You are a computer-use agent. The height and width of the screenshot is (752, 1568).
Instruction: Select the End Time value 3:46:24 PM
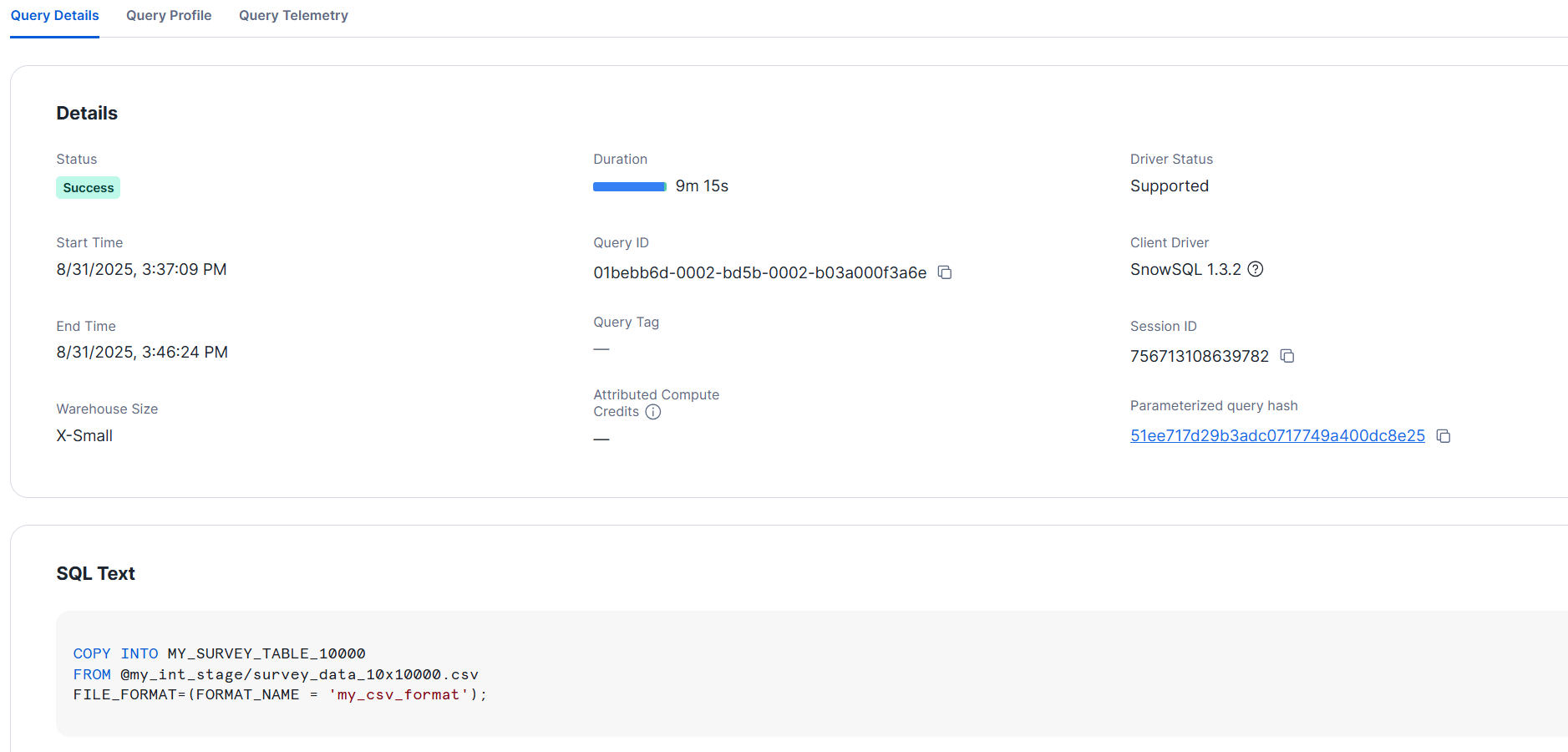tap(185, 352)
